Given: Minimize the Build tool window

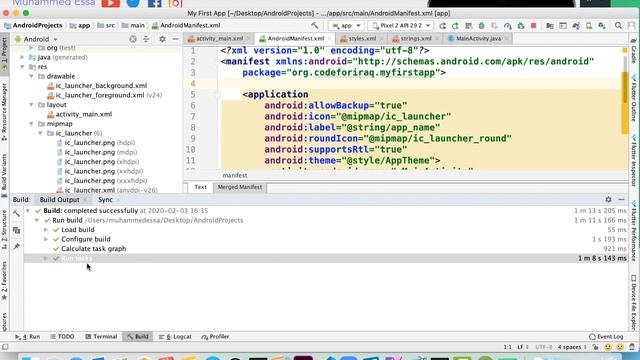Looking at the screenshot, I should pos(621,200).
